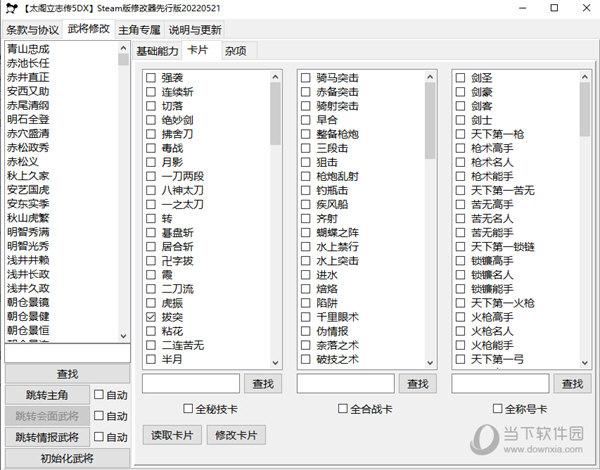Click the 跳转主角 button
The width and height of the screenshot is (600, 470).
(45, 395)
